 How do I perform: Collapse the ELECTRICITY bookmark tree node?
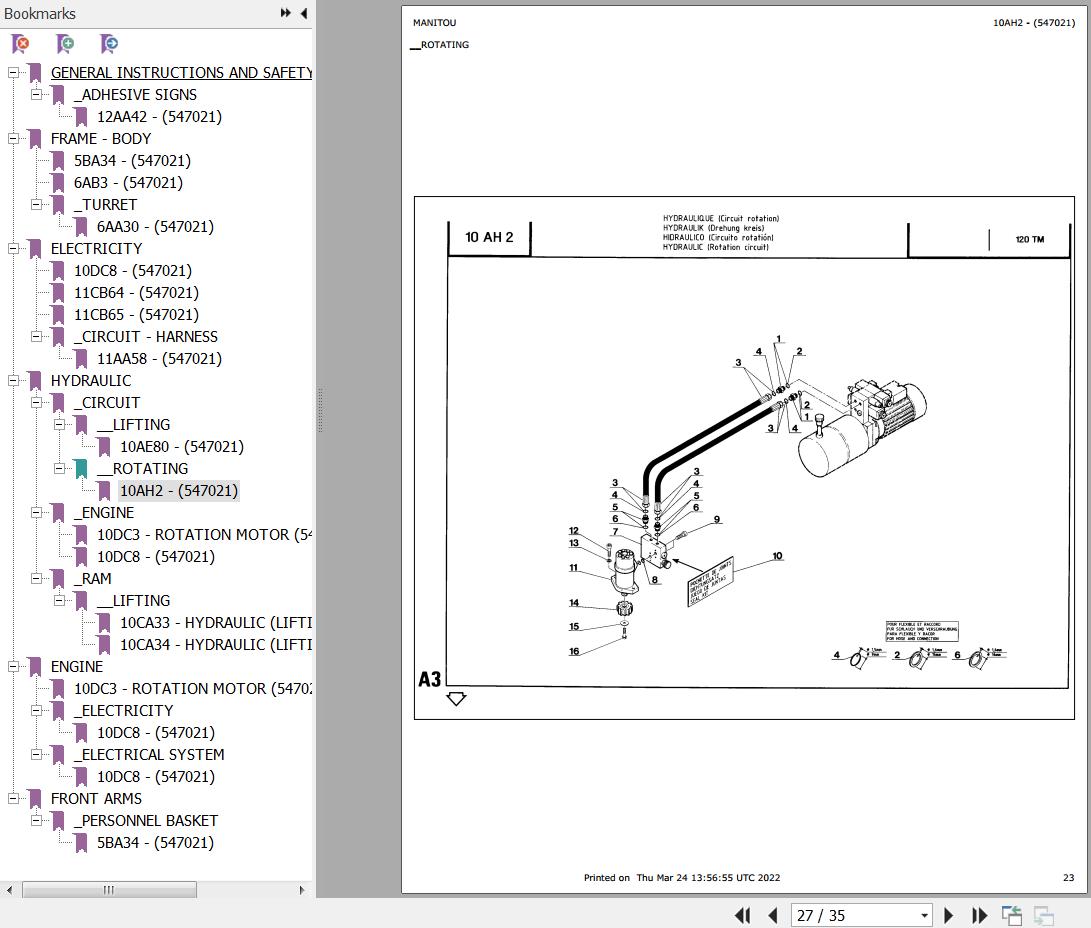pyautogui.click(x=14, y=248)
